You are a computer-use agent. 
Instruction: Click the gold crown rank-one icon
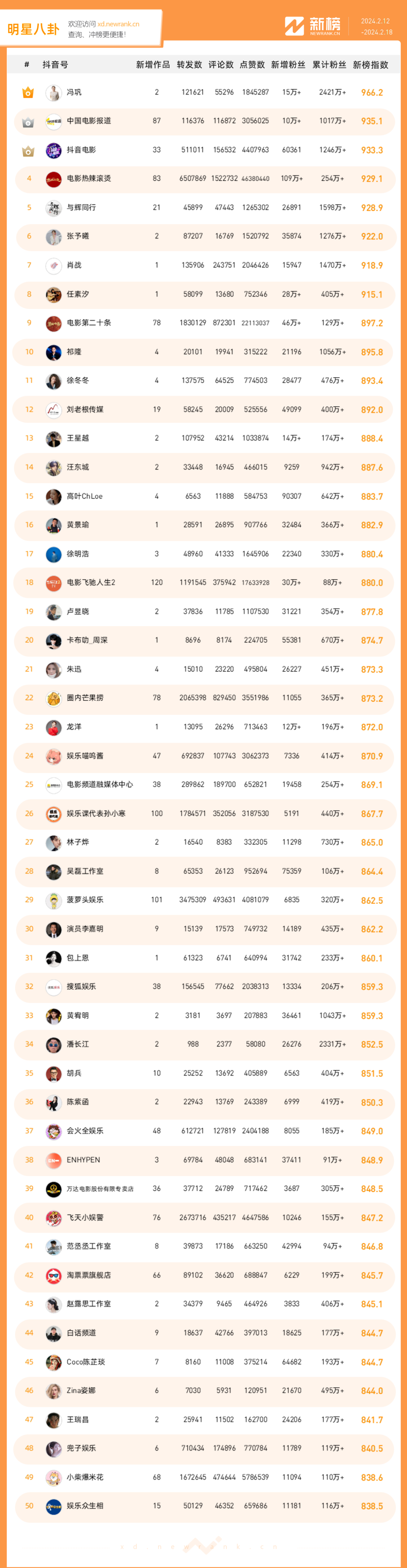pos(28,92)
